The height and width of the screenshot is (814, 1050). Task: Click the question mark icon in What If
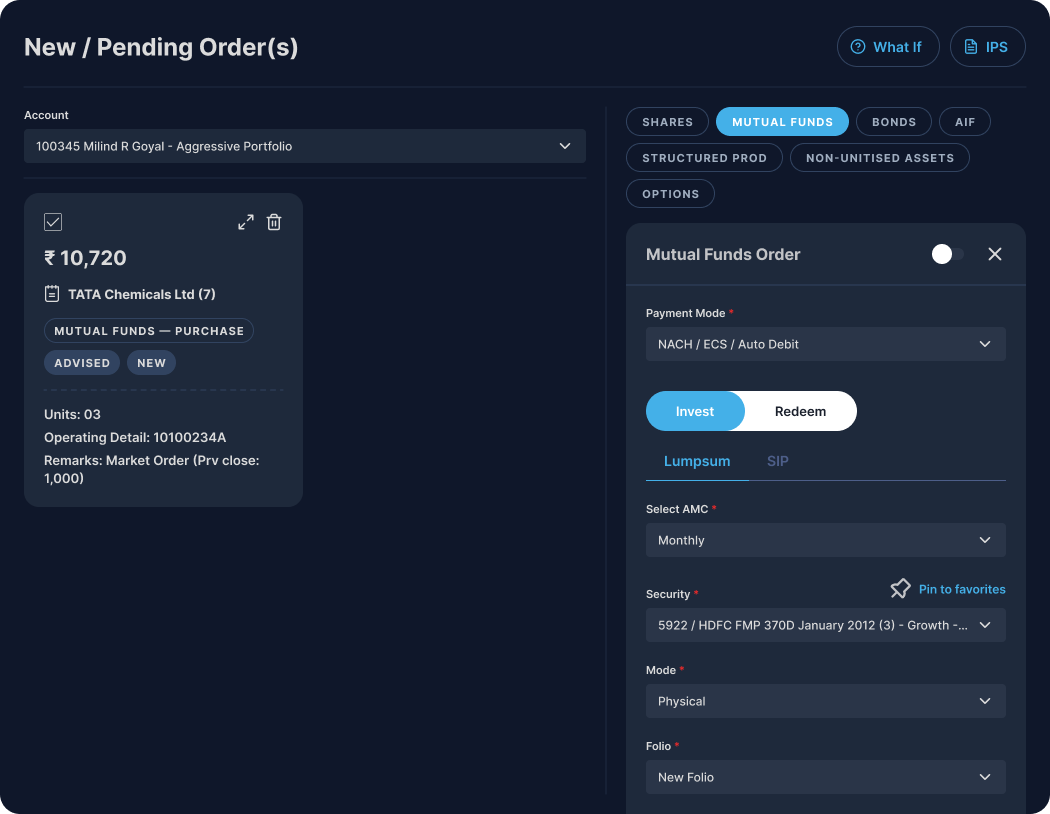pos(857,47)
